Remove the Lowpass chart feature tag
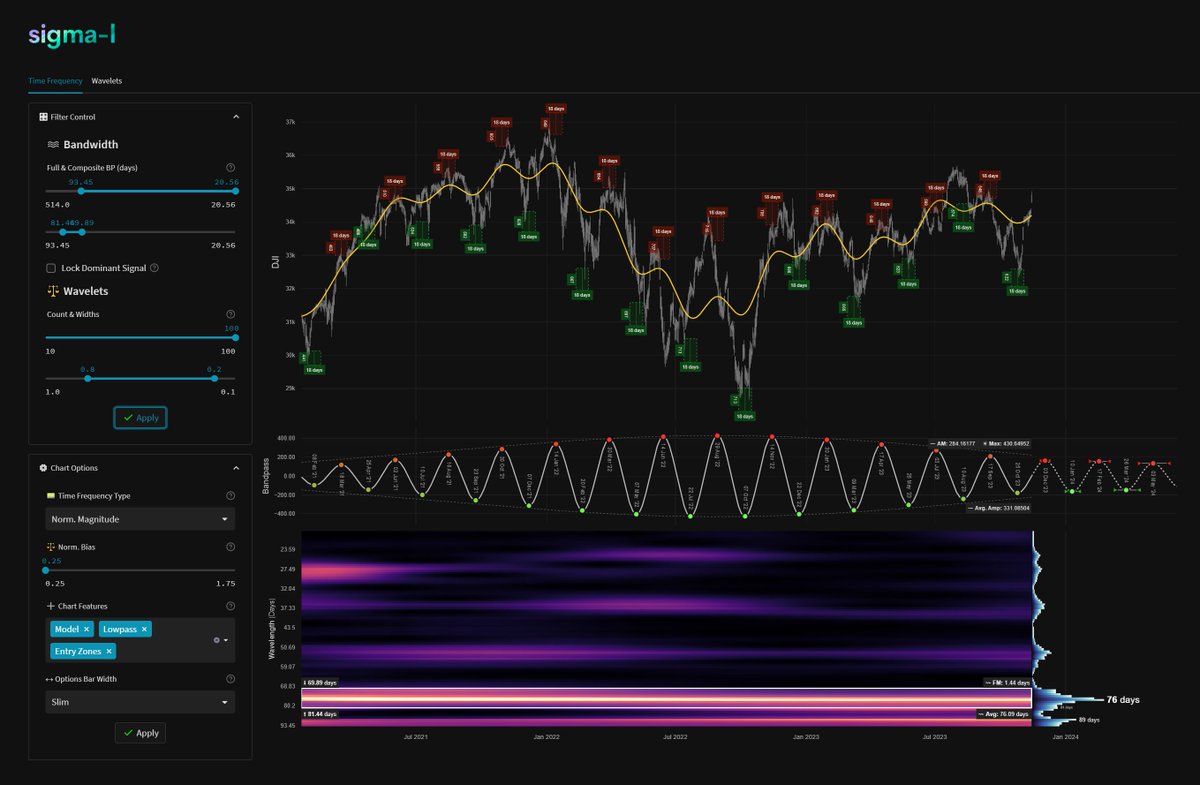 (x=145, y=629)
